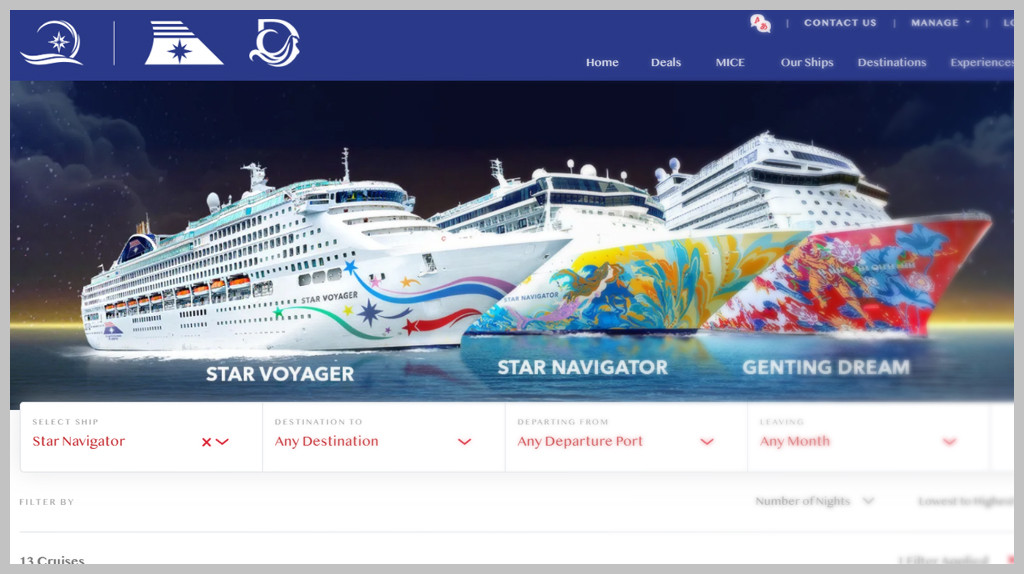Click the crescent star compass logo
This screenshot has width=1024, height=574.
click(x=52, y=43)
